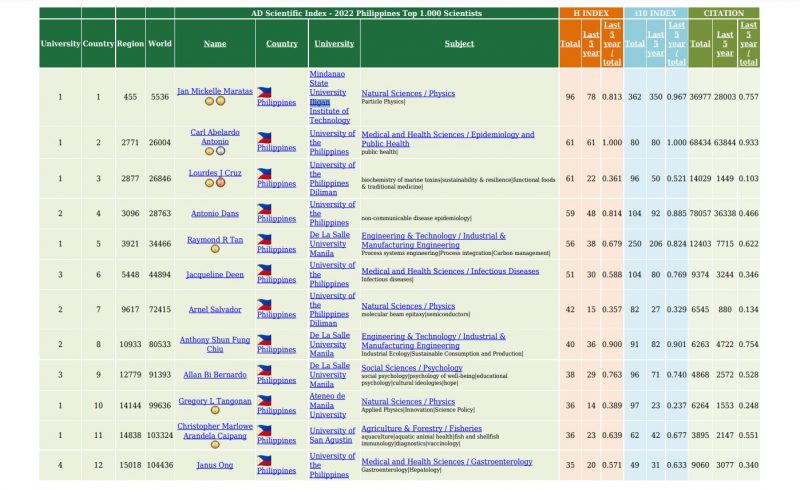This screenshot has height=490, width=800.
Task: Click the flag icon in Lourdes J Cruz row
Action: [264, 174]
